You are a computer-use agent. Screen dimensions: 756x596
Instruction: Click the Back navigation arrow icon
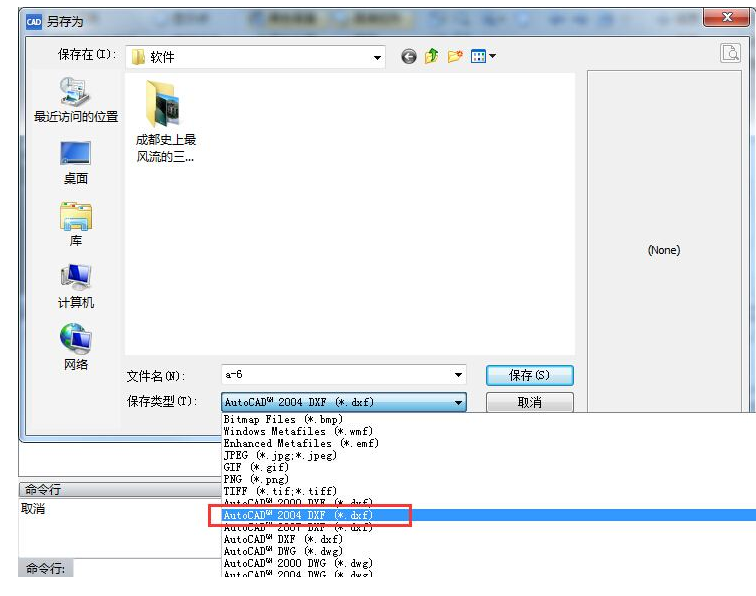click(x=408, y=57)
